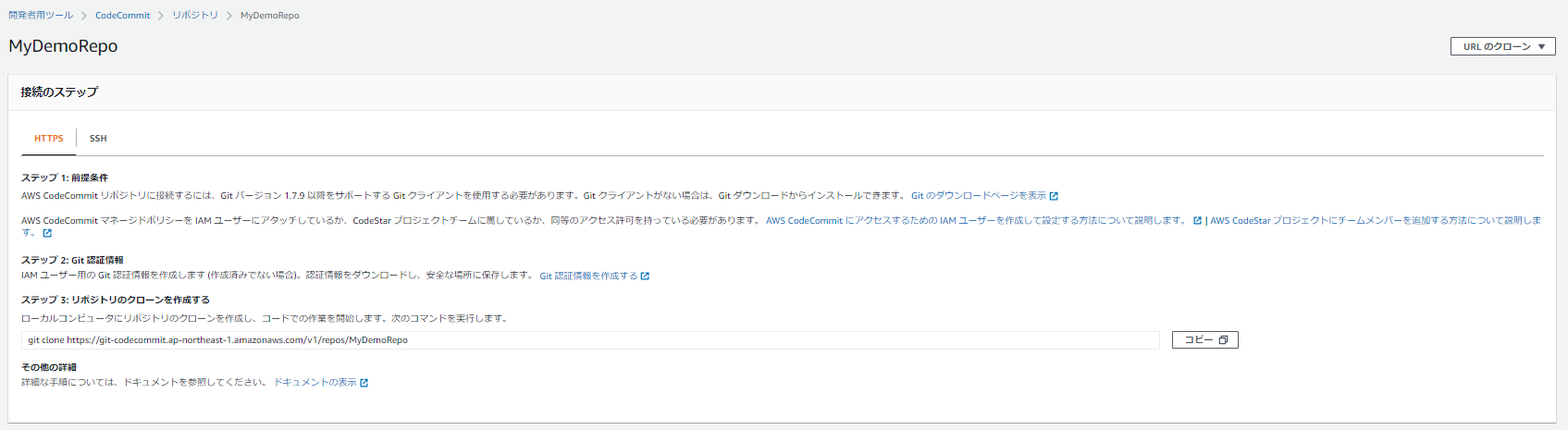This screenshot has width=1568, height=430.
Task: Go to the CodeCommit breadcrumb link
Action: (122, 16)
